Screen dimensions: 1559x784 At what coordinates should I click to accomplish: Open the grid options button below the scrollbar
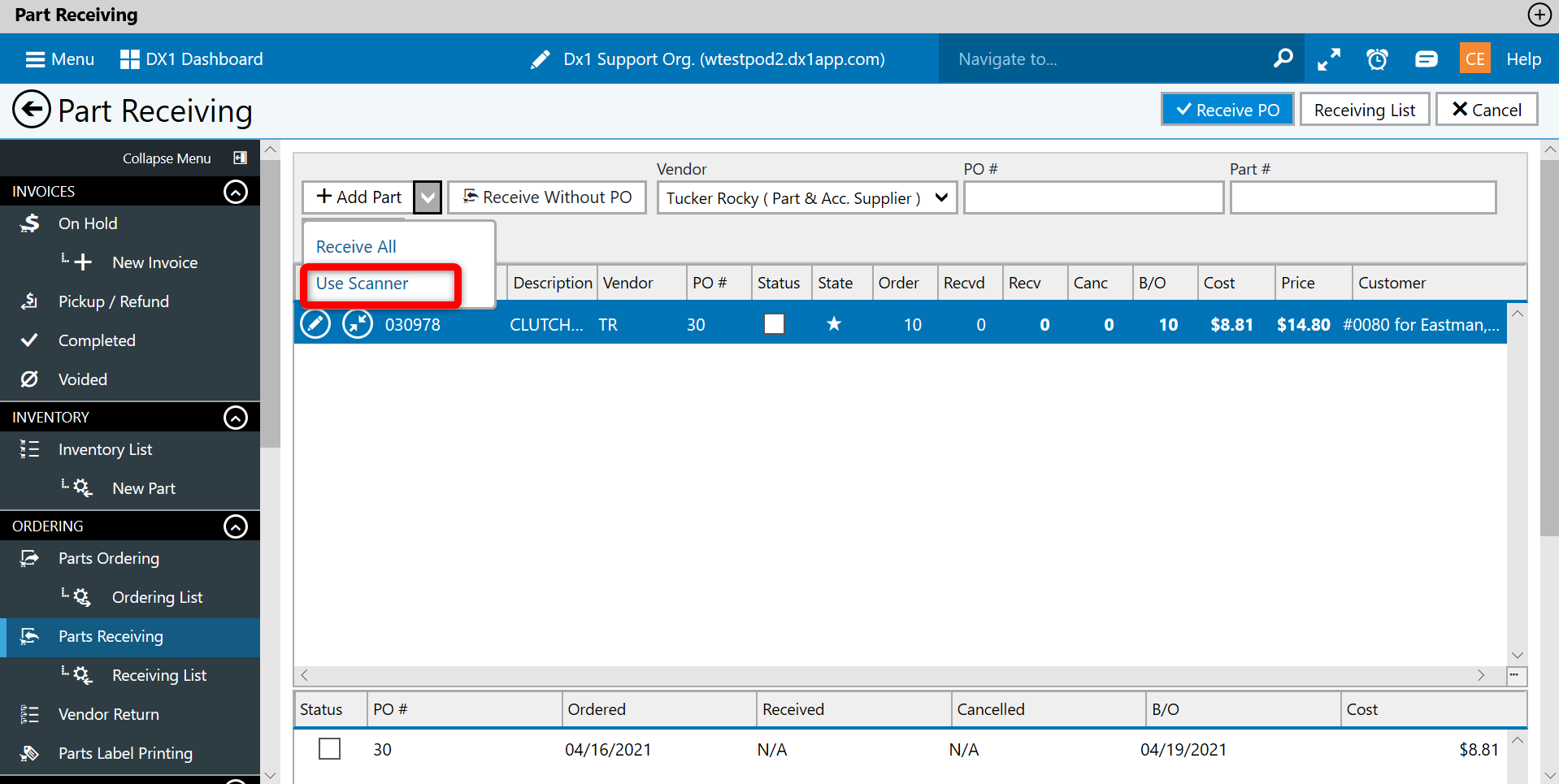coord(1517,675)
